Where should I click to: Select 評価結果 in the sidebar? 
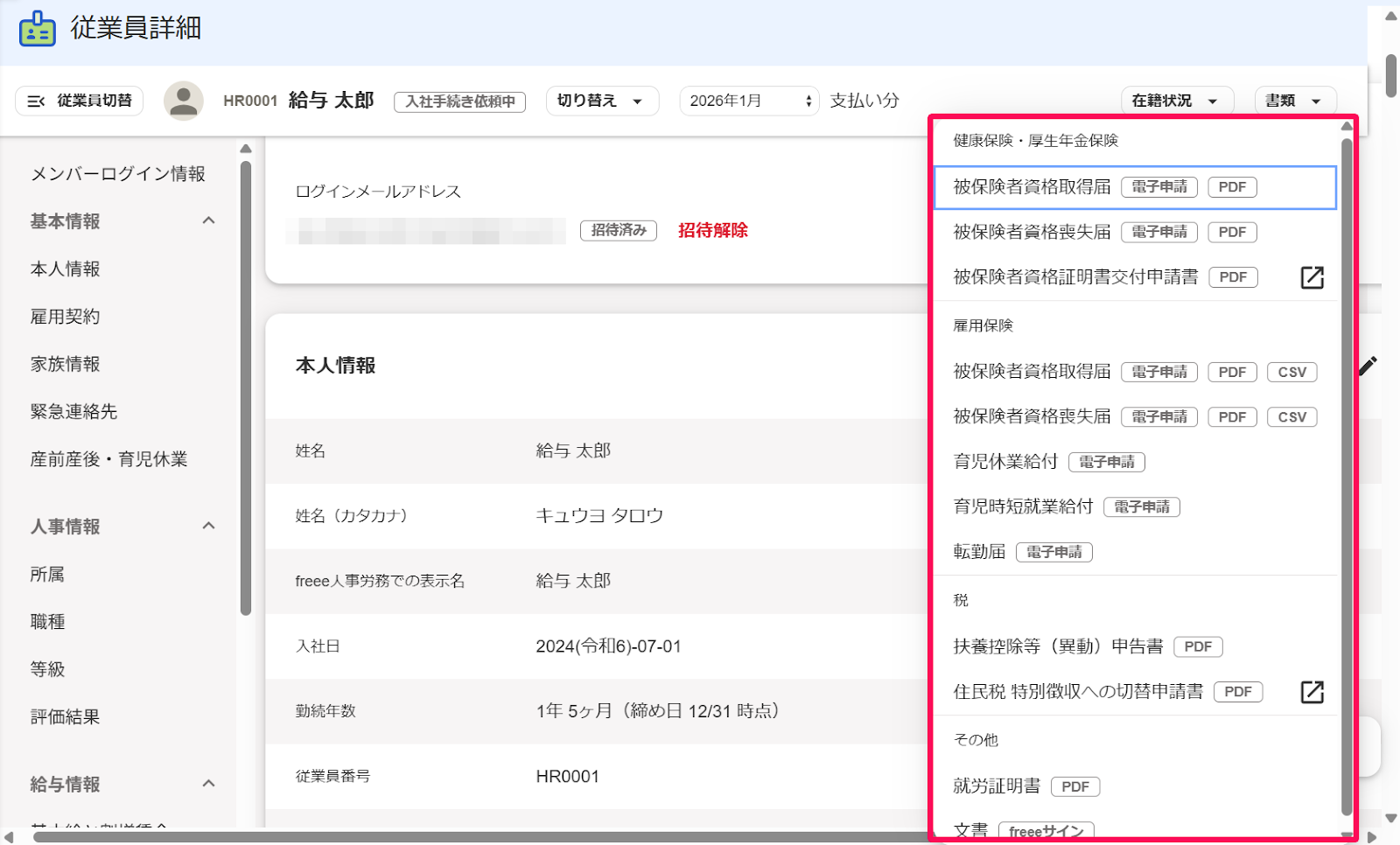(x=66, y=716)
